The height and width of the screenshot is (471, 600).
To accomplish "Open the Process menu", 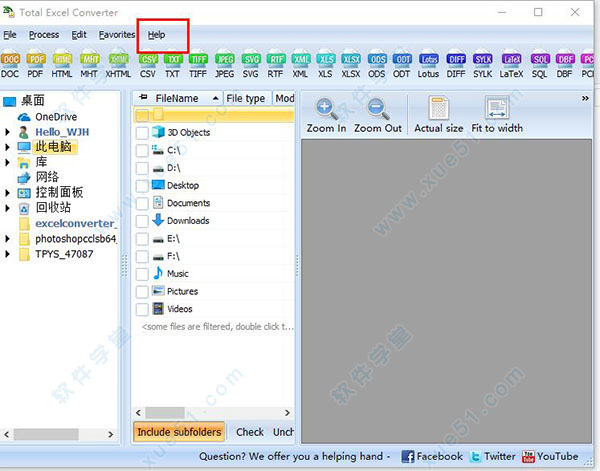I will click(x=44, y=35).
